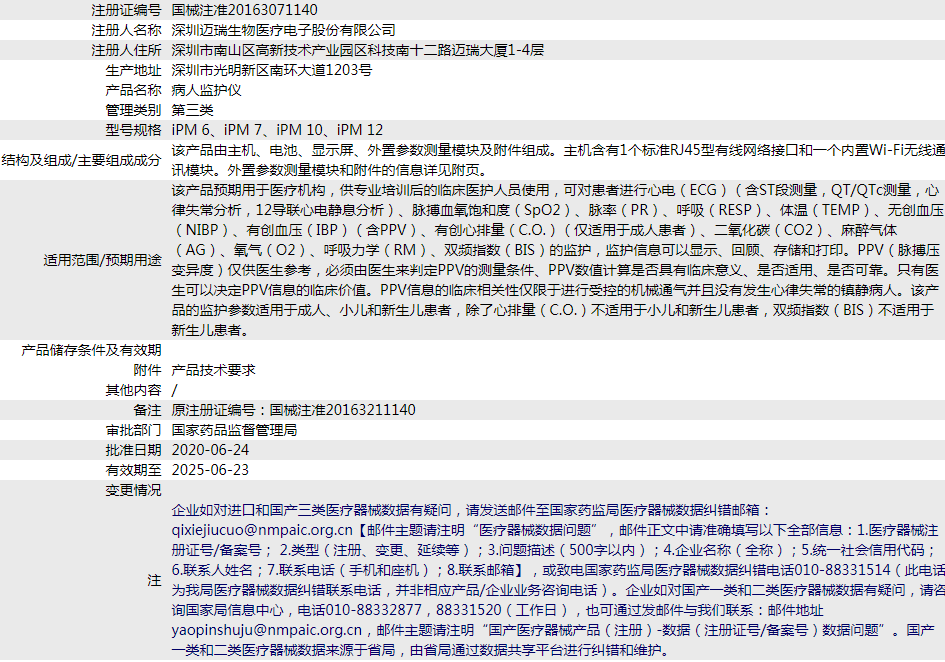Click the phone number 010-88332877
Image resolution: width=945 pixels, height=662 pixels.
374,610
